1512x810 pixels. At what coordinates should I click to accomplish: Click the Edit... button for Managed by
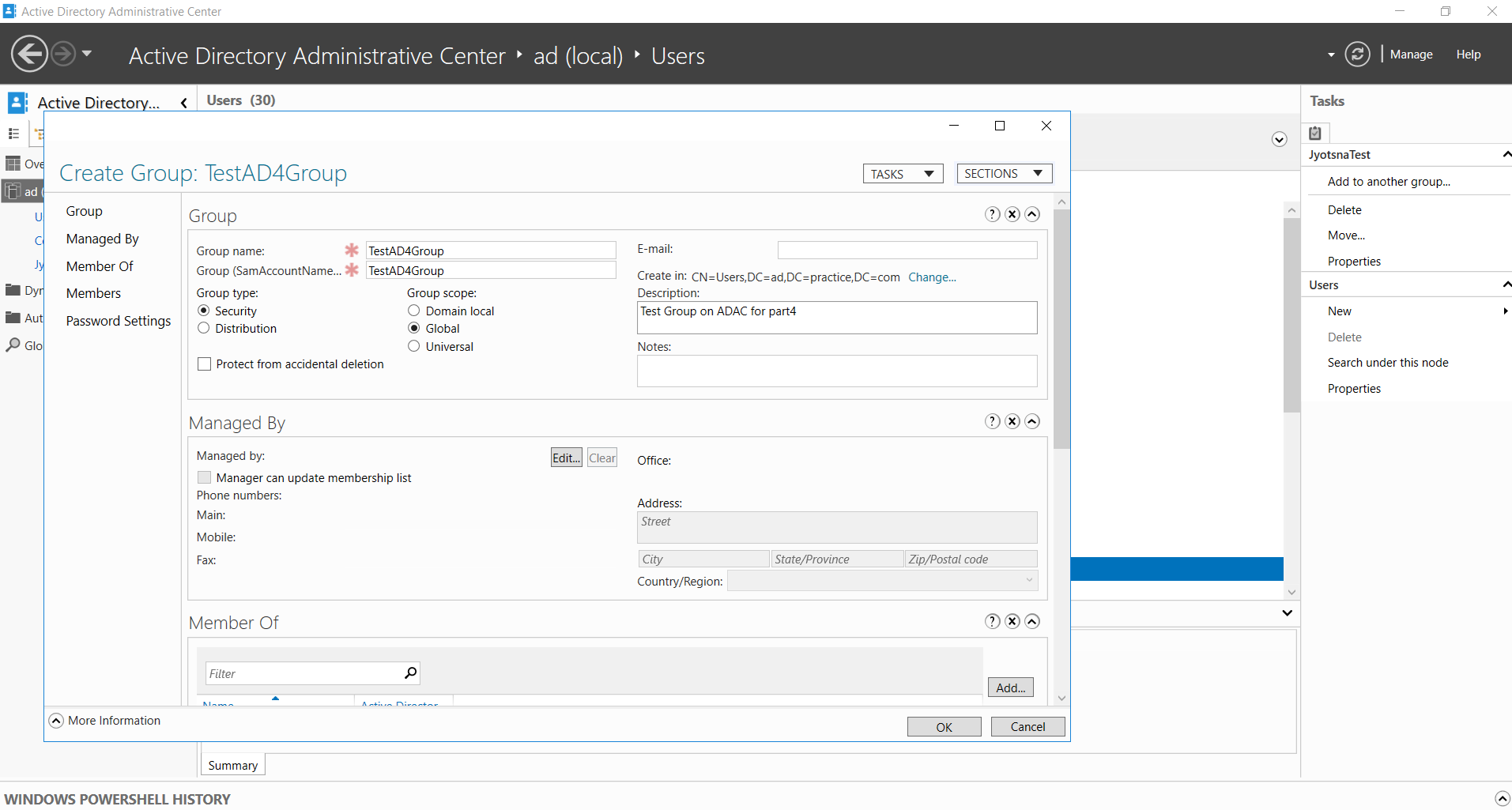coord(566,458)
